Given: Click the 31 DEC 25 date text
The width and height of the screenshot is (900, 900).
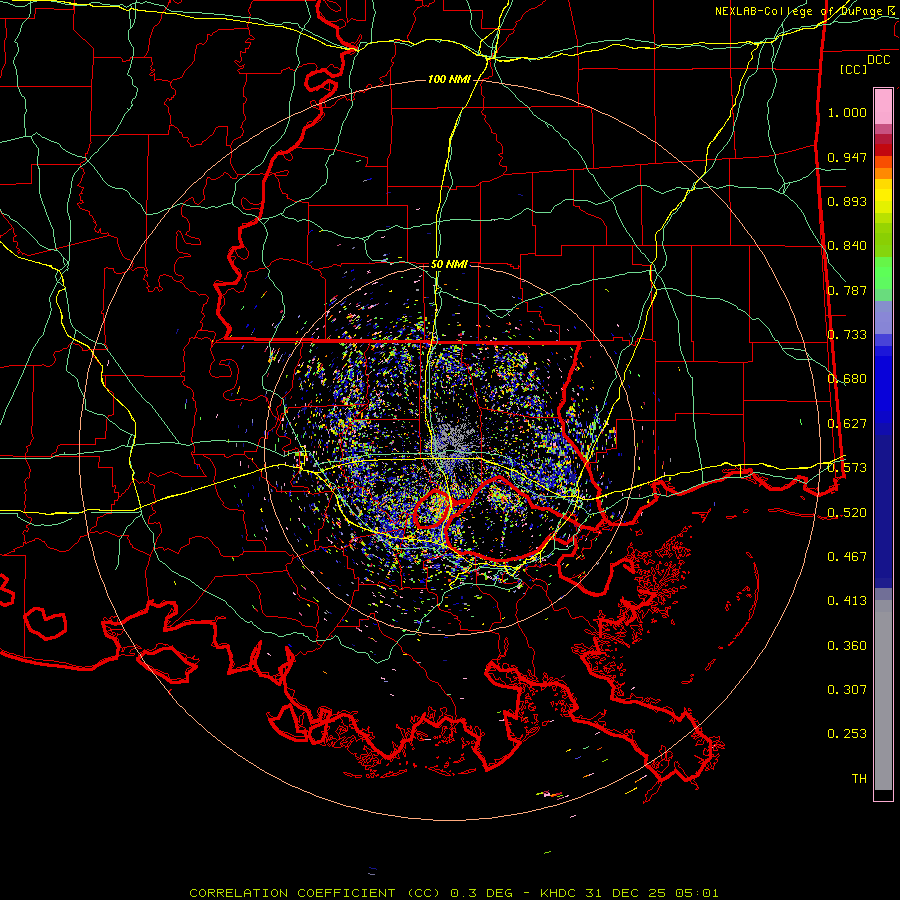Looking at the screenshot, I should (626, 893).
